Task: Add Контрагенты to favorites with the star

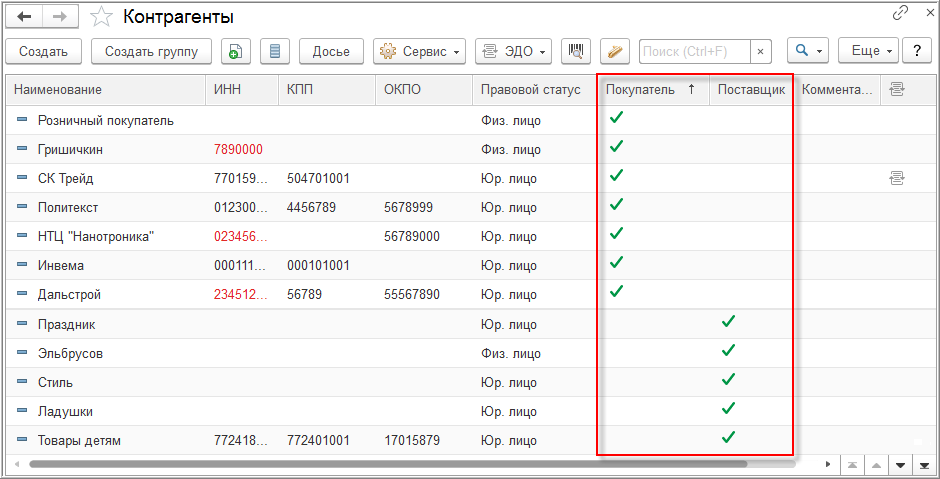Action: point(101,17)
